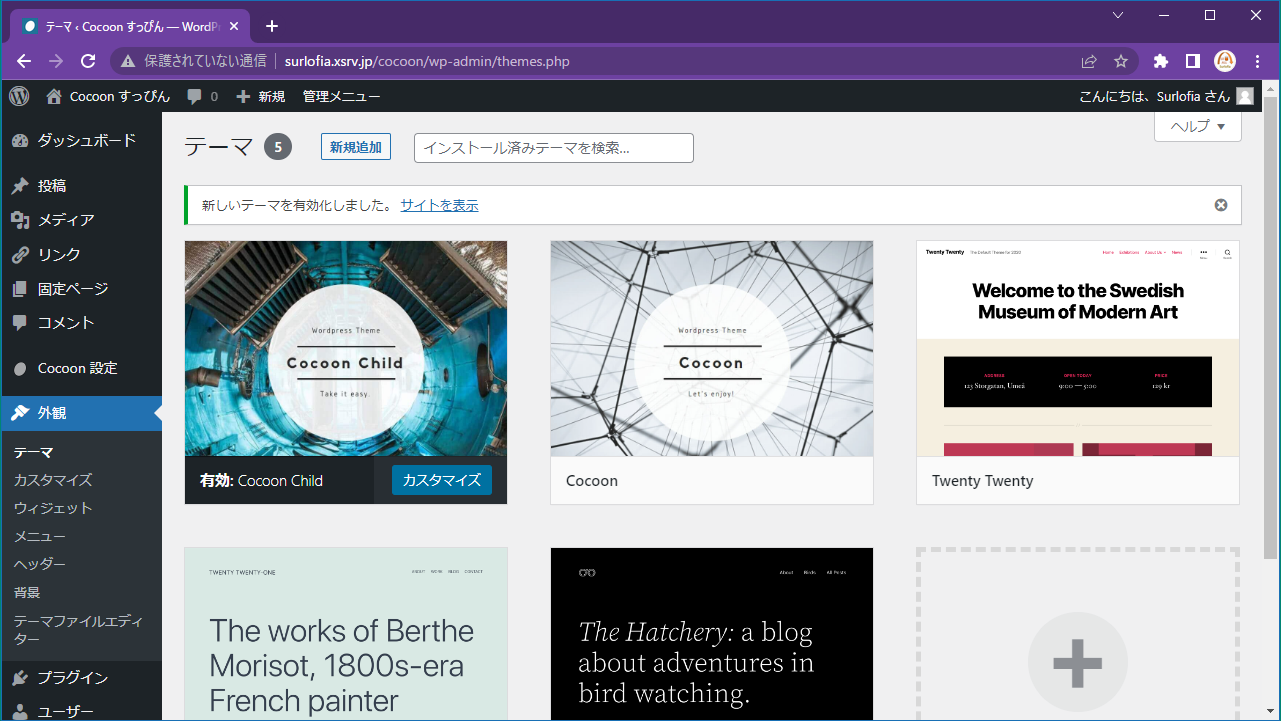Click the browser reload icon
The width and height of the screenshot is (1281, 721).
click(x=88, y=61)
